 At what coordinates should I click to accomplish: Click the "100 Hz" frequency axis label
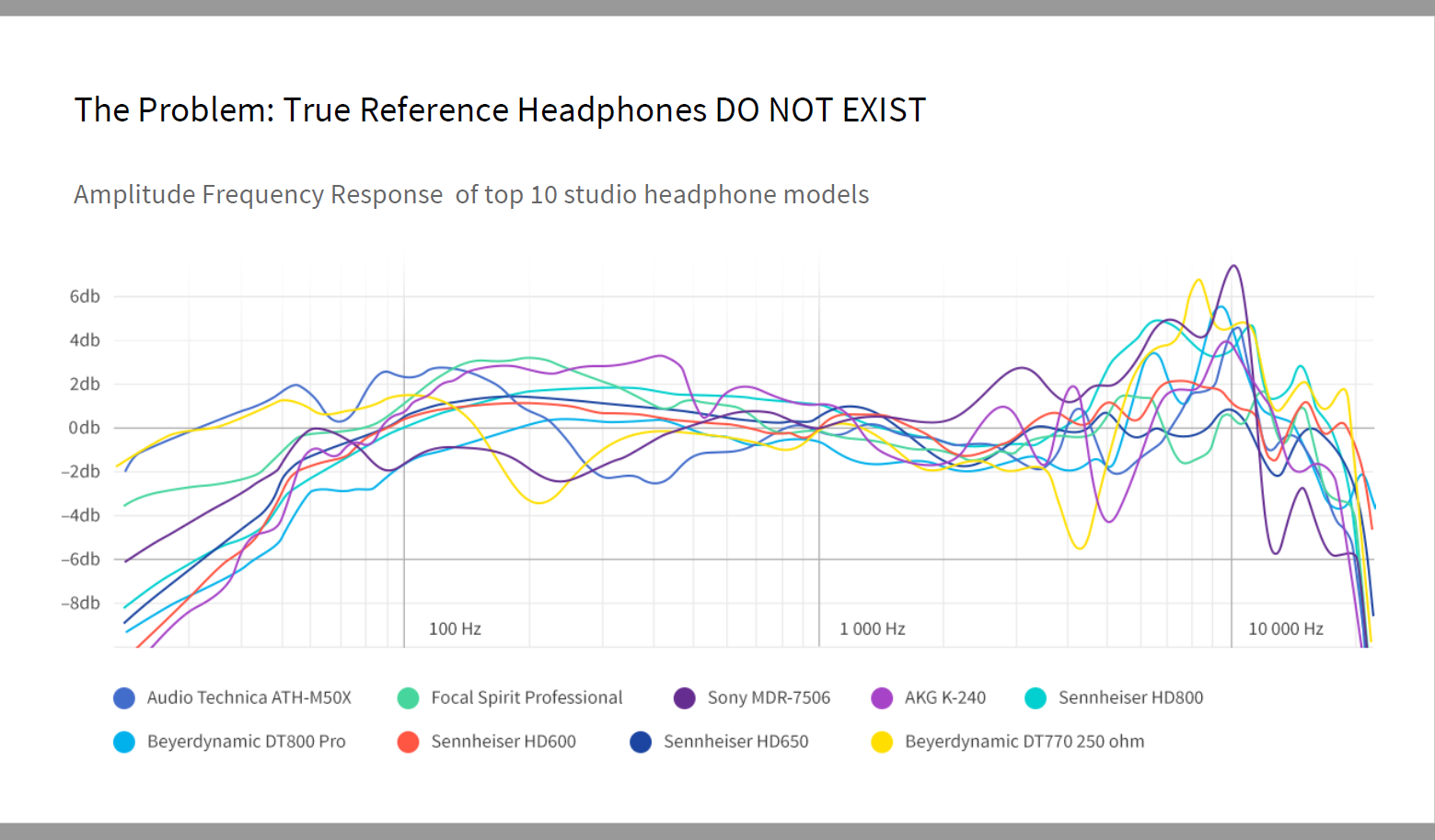(455, 629)
